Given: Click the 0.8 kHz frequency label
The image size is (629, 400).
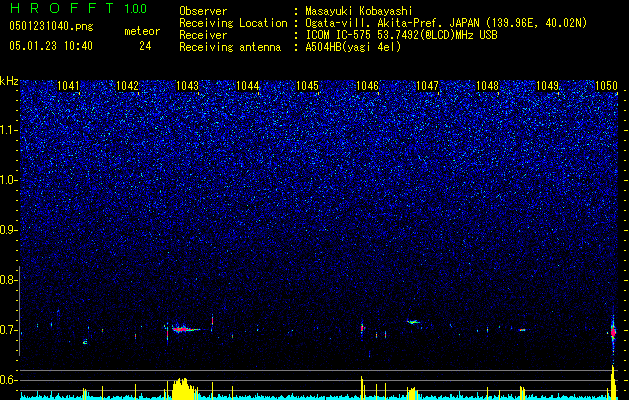Looking at the screenshot, I should [x=8, y=280].
